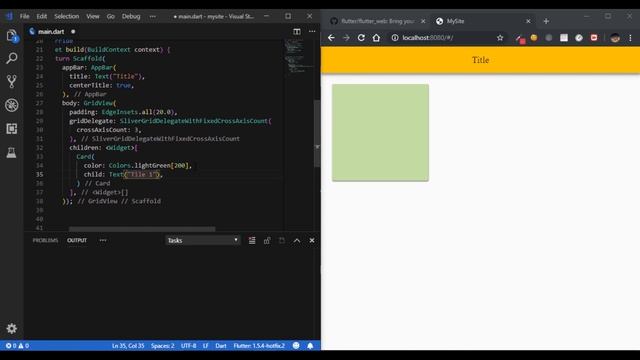This screenshot has width=640, height=360.
Task: Switch to the PROBLEMS panel tab
Action: coord(45,240)
